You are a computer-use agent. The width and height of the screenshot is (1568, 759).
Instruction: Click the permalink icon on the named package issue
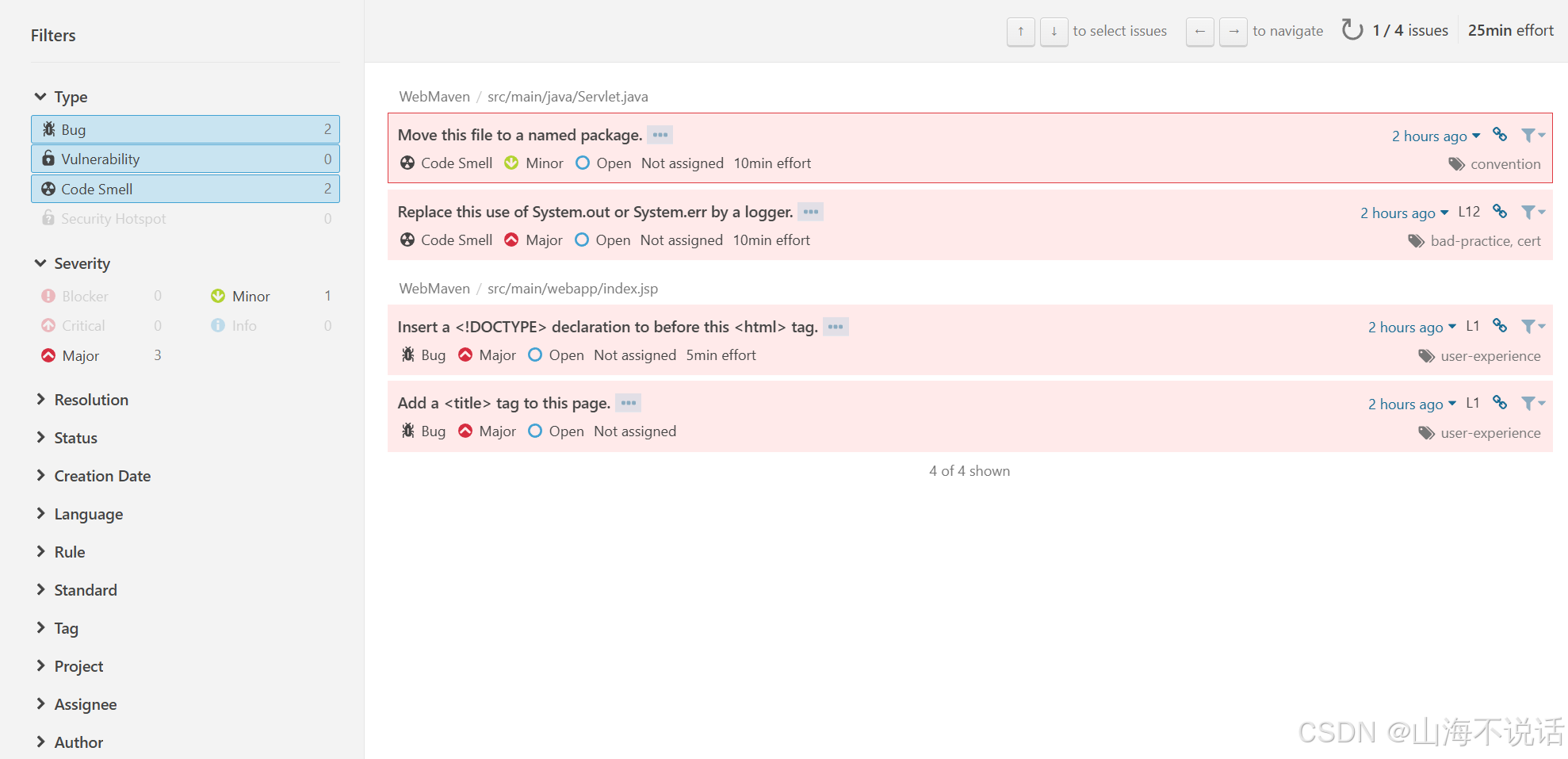[x=1500, y=135]
